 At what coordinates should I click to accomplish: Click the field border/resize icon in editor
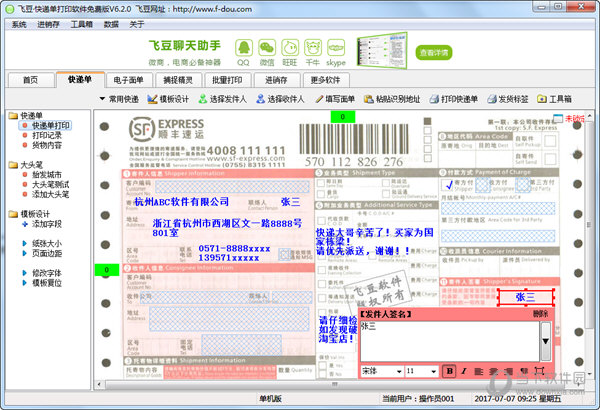point(539,371)
